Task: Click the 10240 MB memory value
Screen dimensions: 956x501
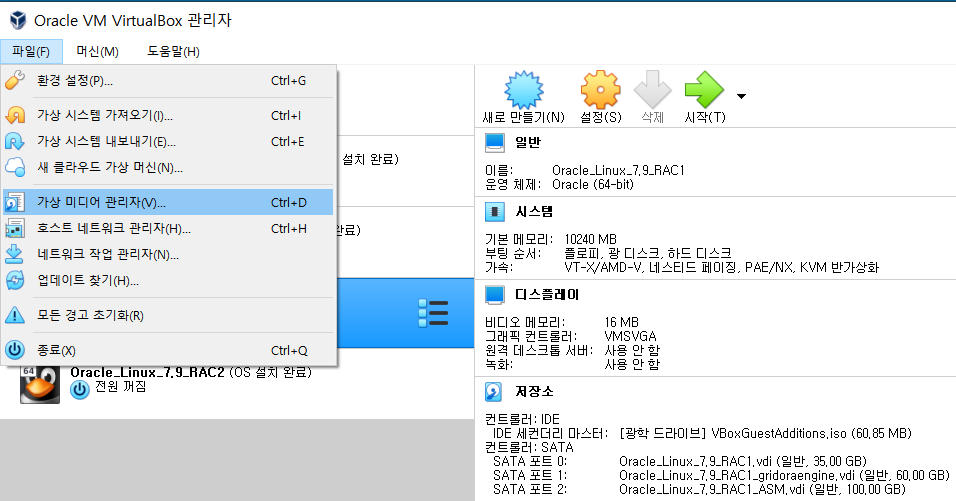Action: click(590, 240)
